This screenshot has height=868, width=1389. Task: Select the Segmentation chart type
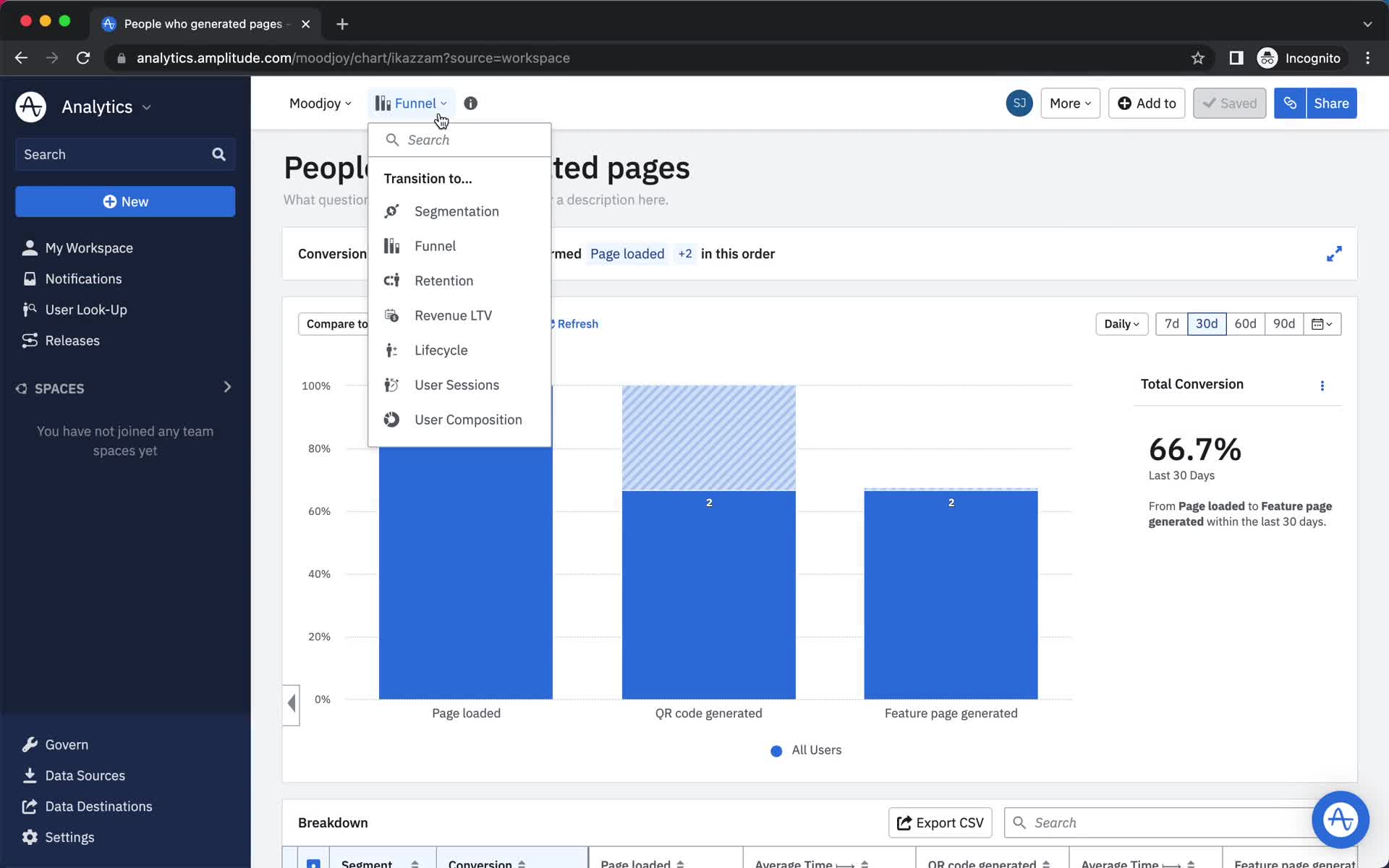point(457,211)
